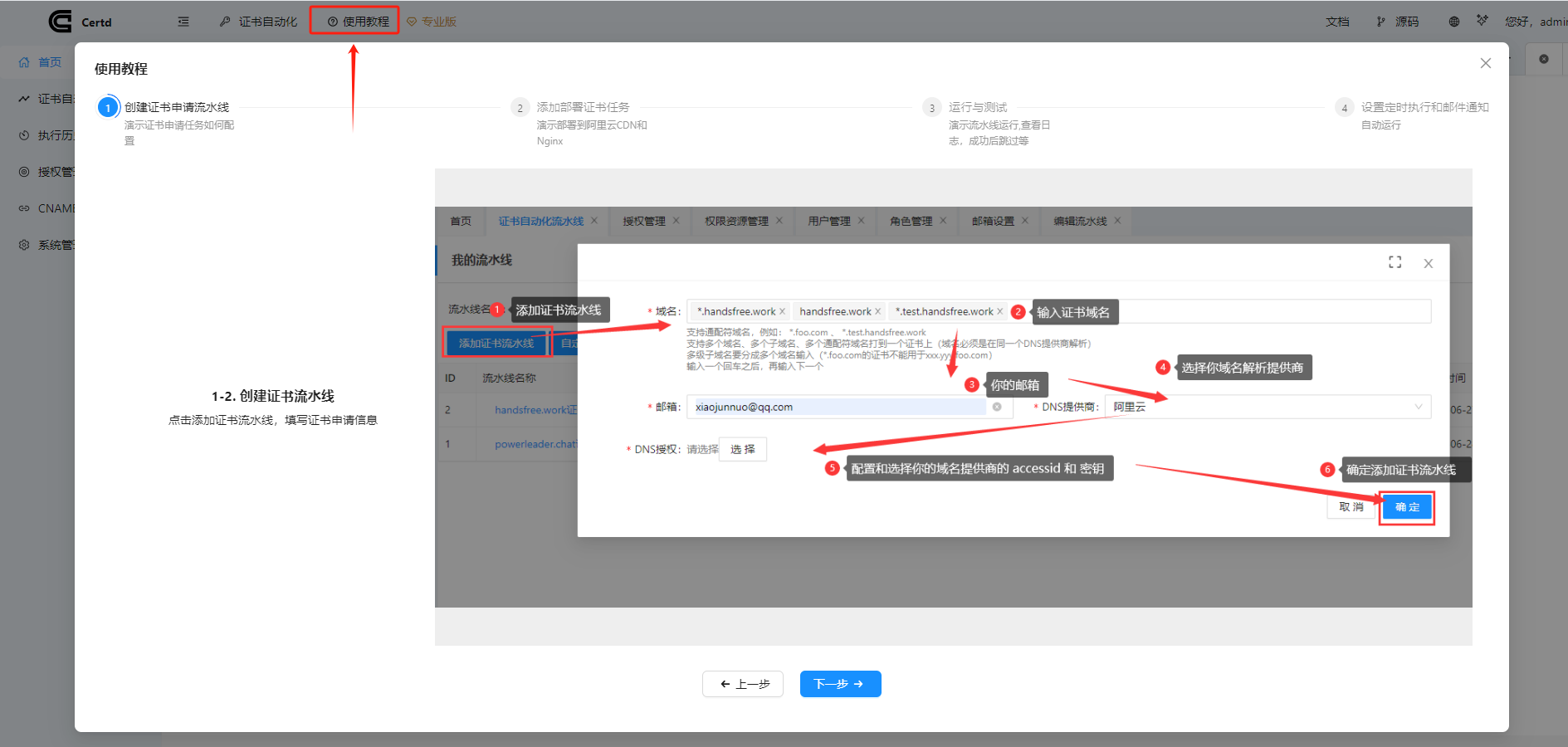This screenshot has width=1568, height=747.
Task: Click the step 2 circle 添加部署证书任务
Action: [x=520, y=108]
